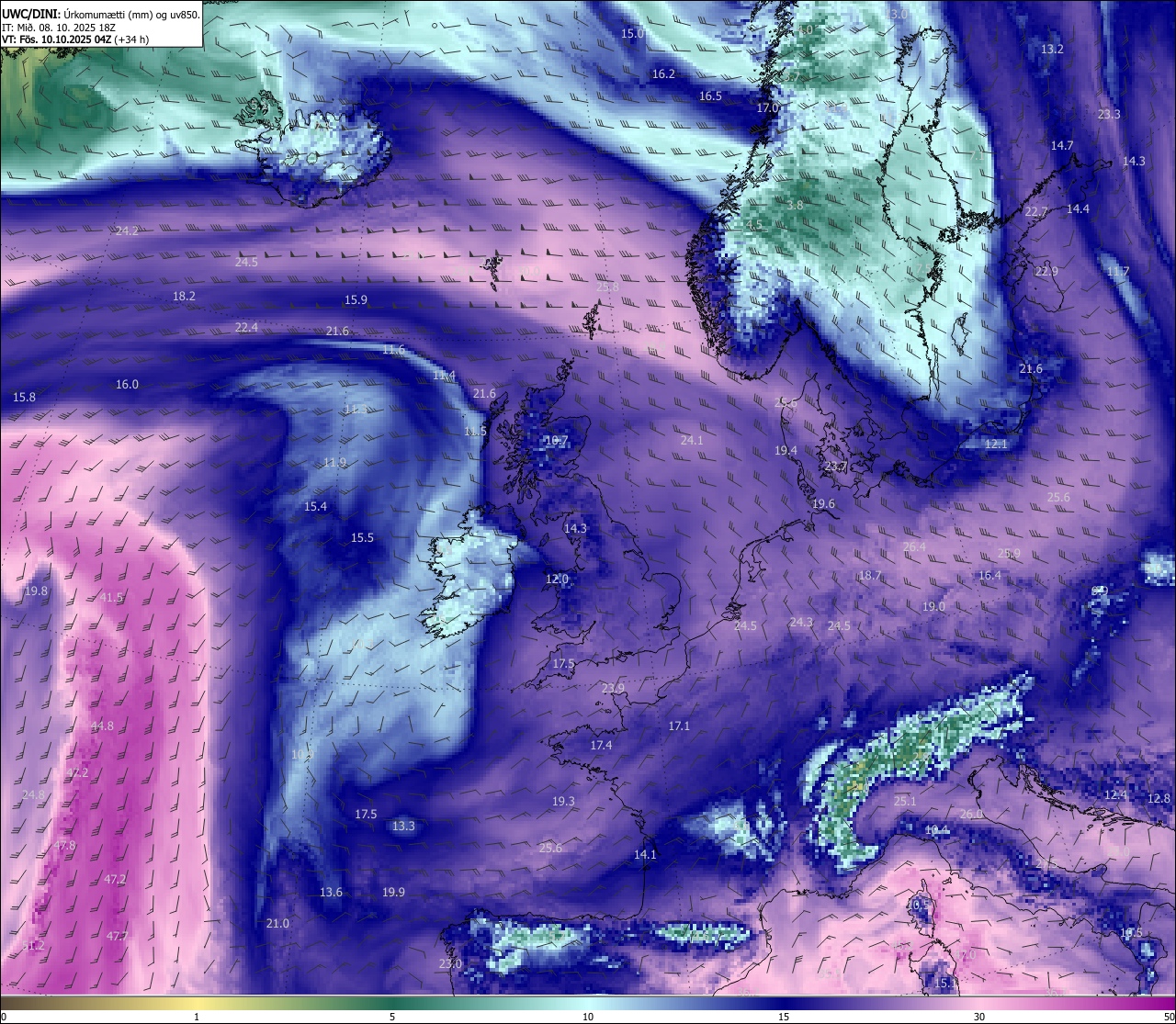
Task: Select the 15.8 value label
Action: point(24,397)
